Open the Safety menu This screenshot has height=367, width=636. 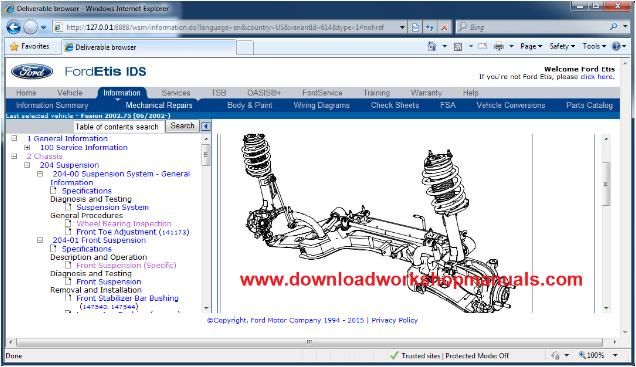562,47
